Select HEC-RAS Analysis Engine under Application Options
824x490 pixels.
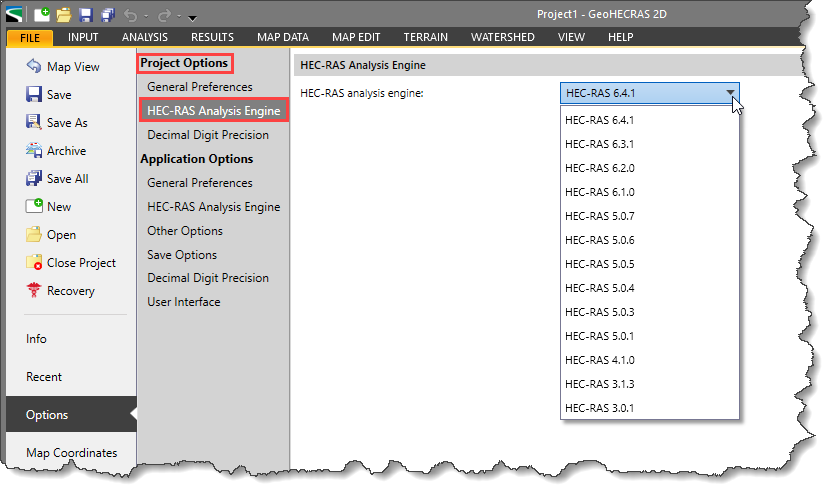pyautogui.click(x=214, y=207)
